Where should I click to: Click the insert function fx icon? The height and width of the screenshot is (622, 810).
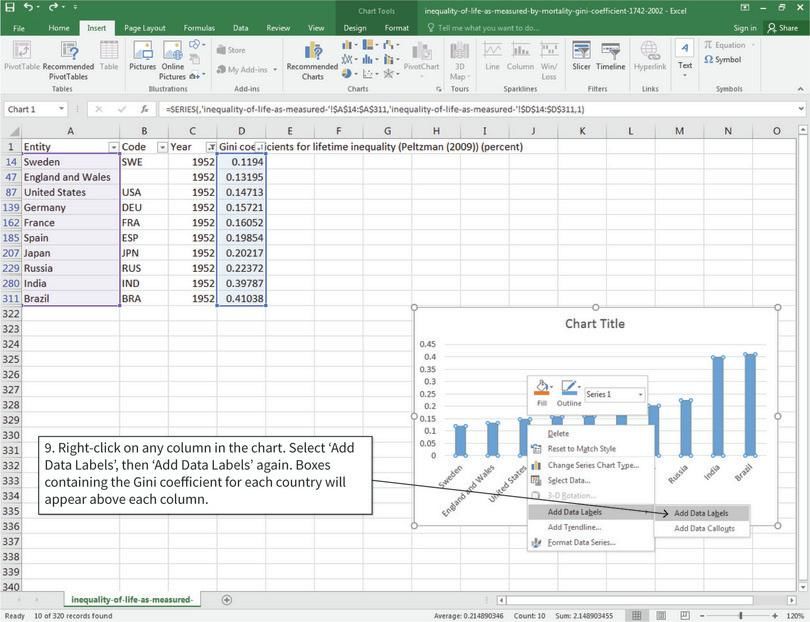coord(145,109)
